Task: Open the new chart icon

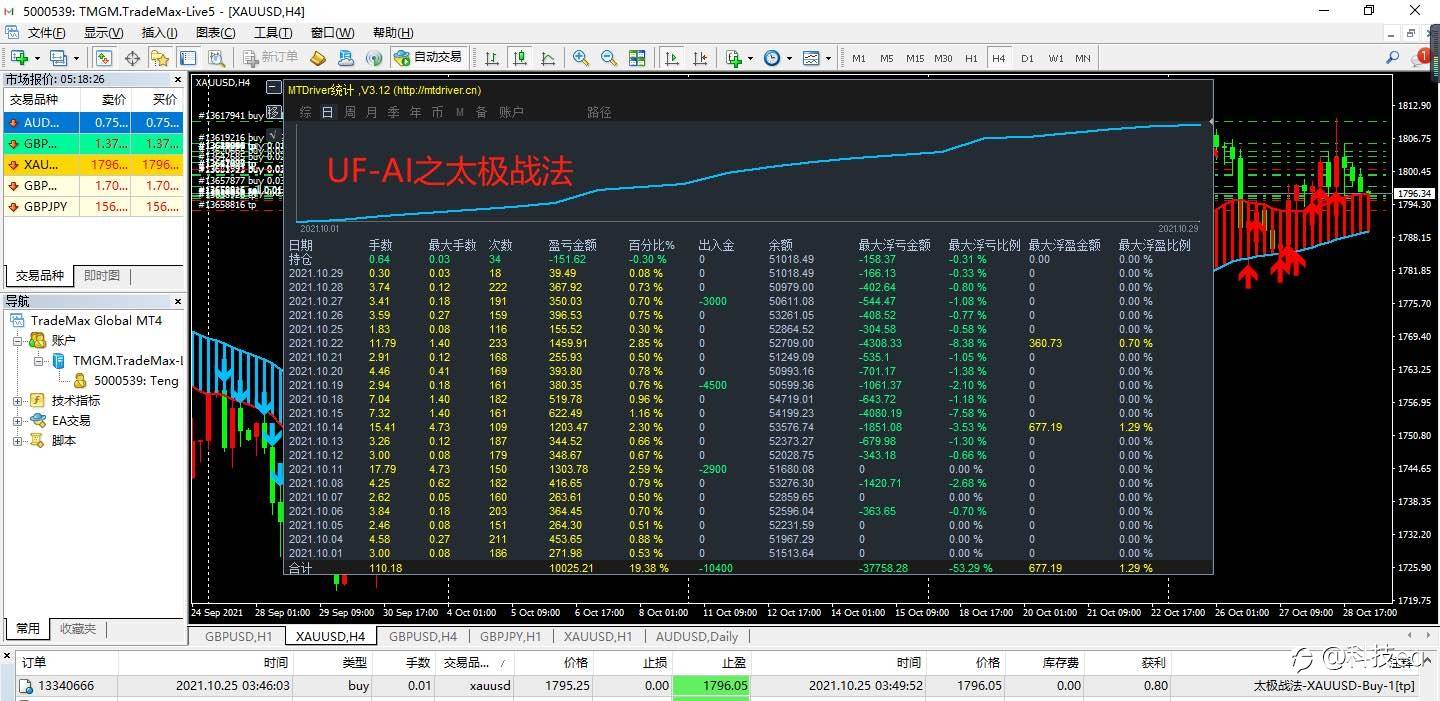Action: pos(19,58)
